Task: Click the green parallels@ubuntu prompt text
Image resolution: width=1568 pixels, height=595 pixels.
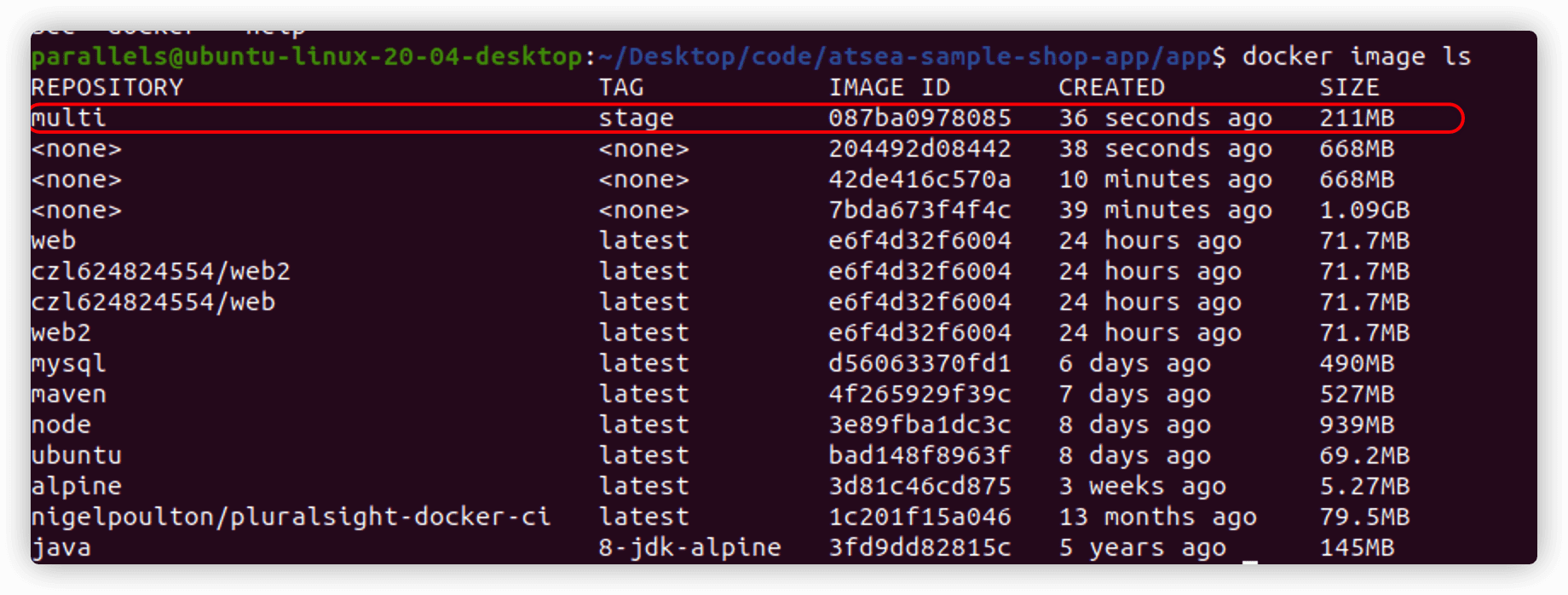Action: coord(307,56)
